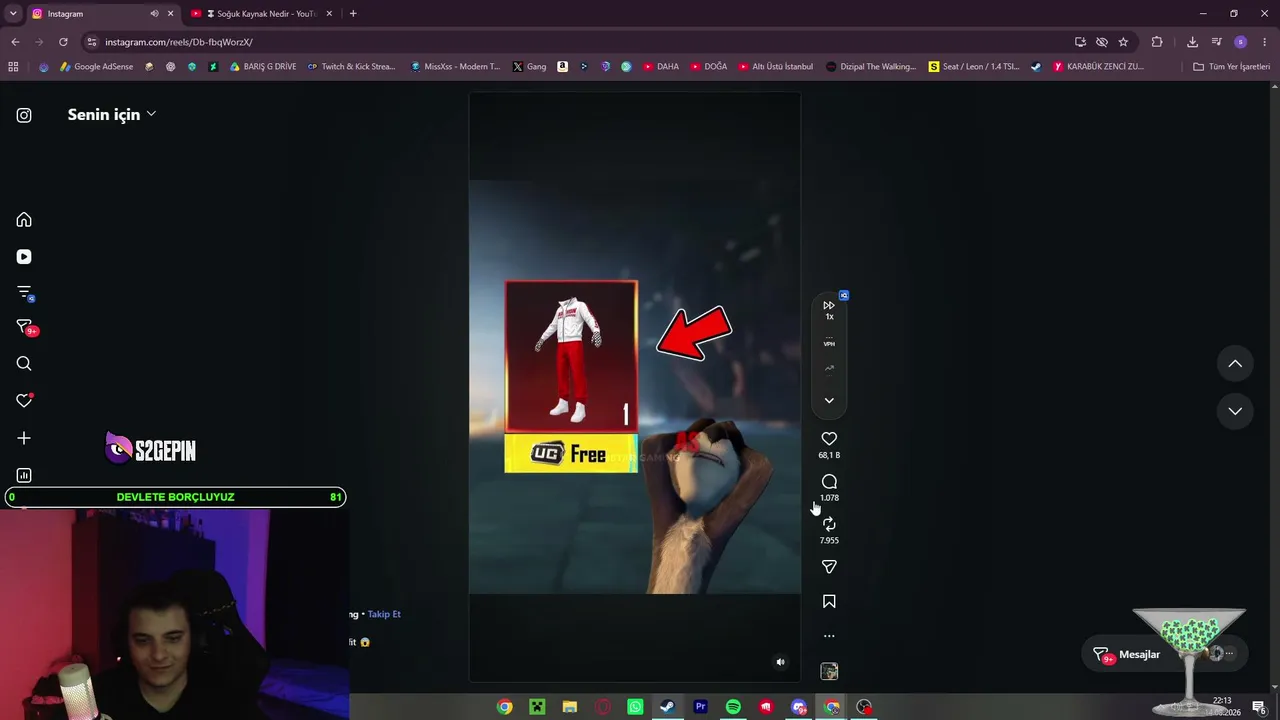Like the reel with the heart icon
This screenshot has width=1280, height=720.
pyautogui.click(x=829, y=439)
